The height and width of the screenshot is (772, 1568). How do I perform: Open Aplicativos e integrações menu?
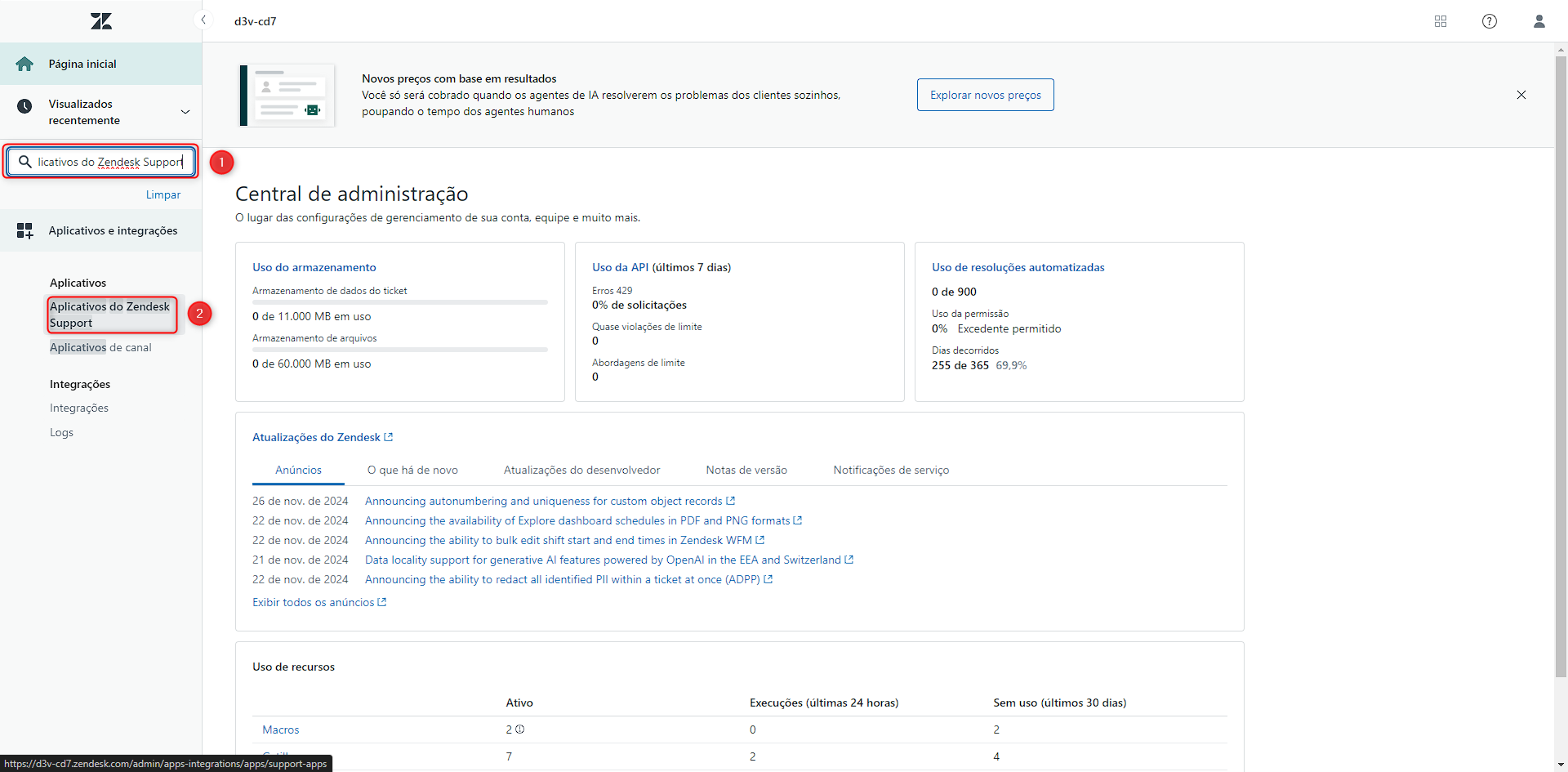100,231
